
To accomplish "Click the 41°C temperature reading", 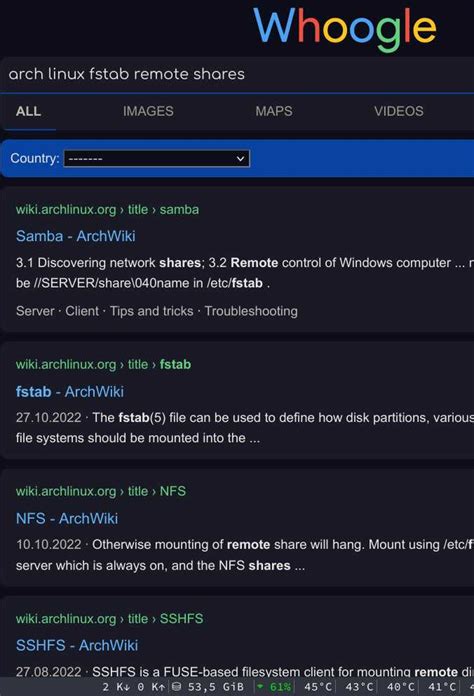I will [442, 687].
